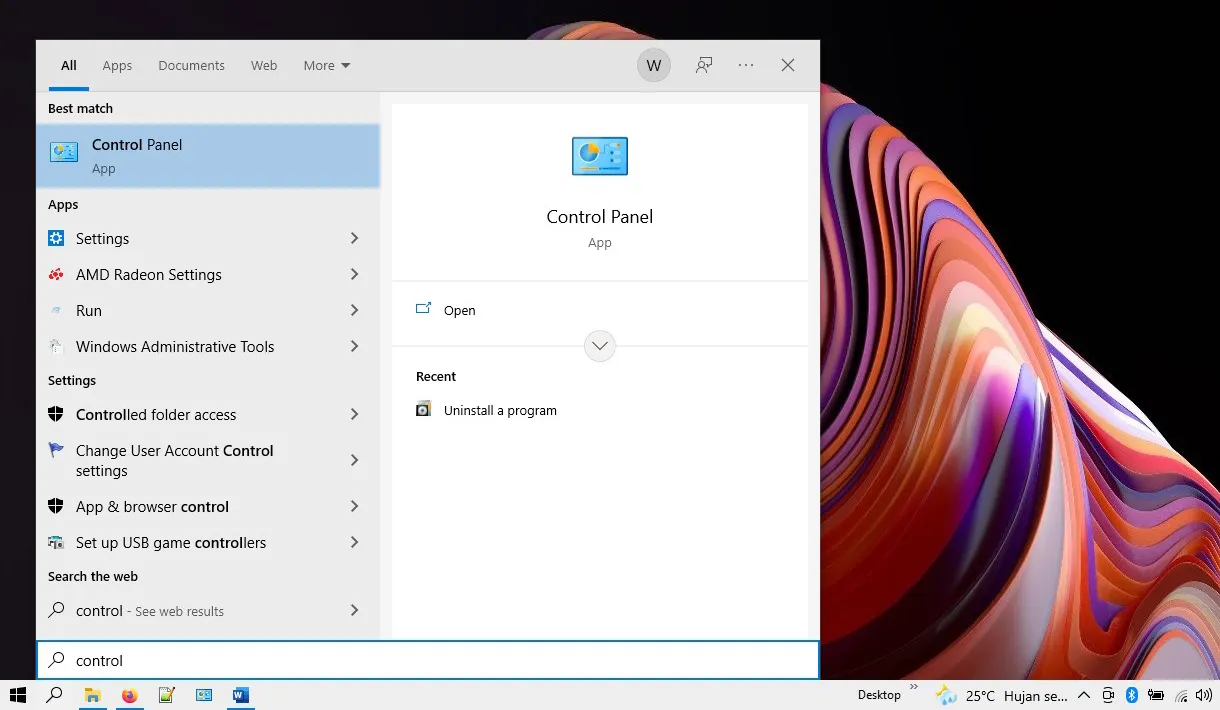
Task: Switch to the Web tab
Action: pyautogui.click(x=264, y=65)
